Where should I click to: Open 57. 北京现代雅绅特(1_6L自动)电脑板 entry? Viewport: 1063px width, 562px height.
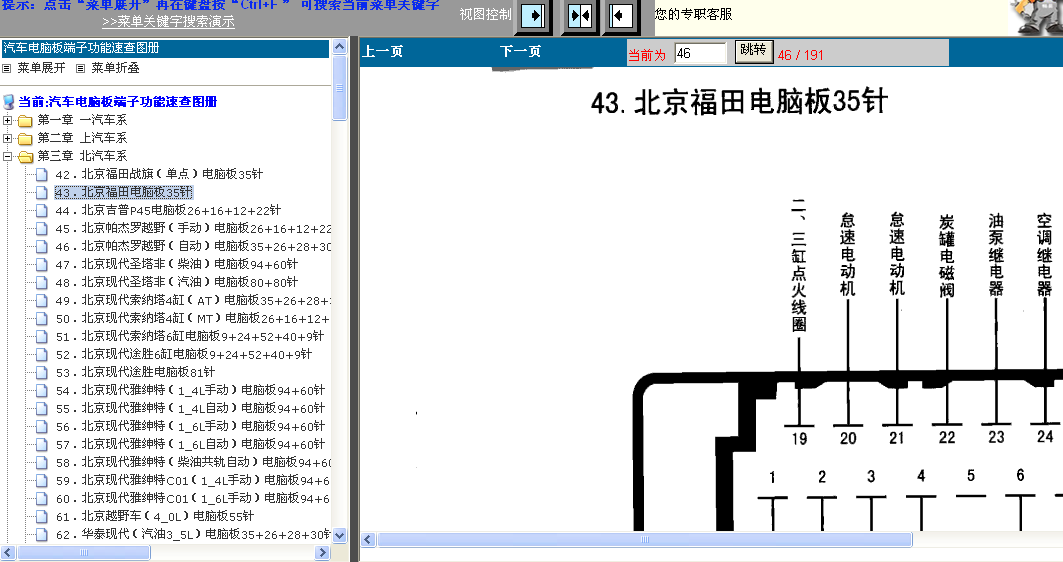pyautogui.click(x=190, y=444)
